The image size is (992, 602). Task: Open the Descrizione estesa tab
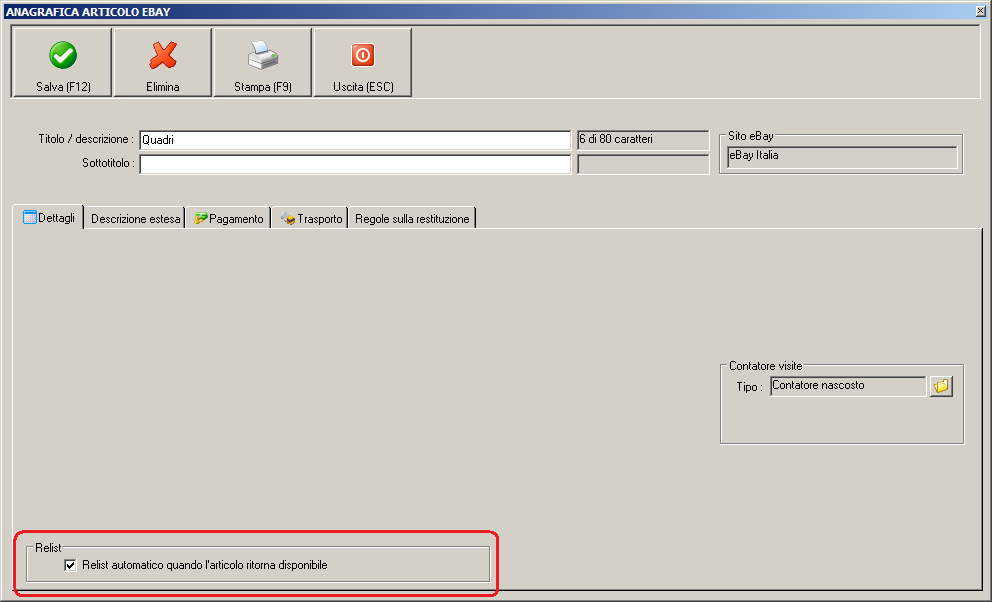pyautogui.click(x=135, y=219)
